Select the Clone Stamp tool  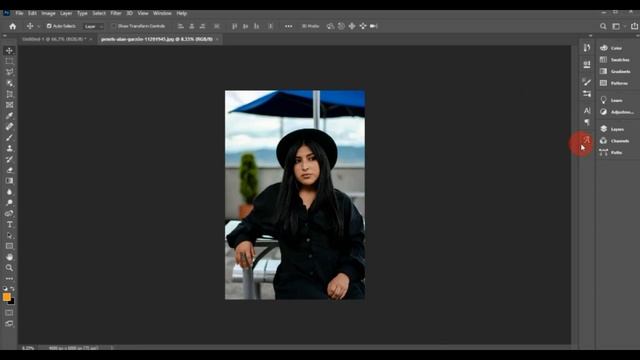click(x=9, y=149)
